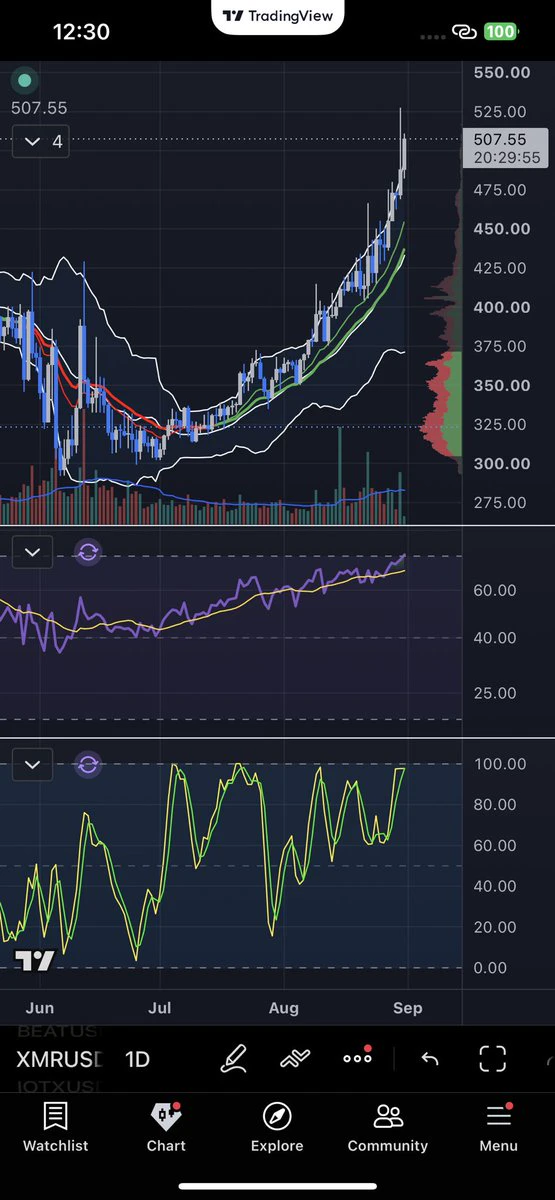Collapse the RSI indicator pane
The image size is (555, 1200).
pyautogui.click(x=32, y=552)
